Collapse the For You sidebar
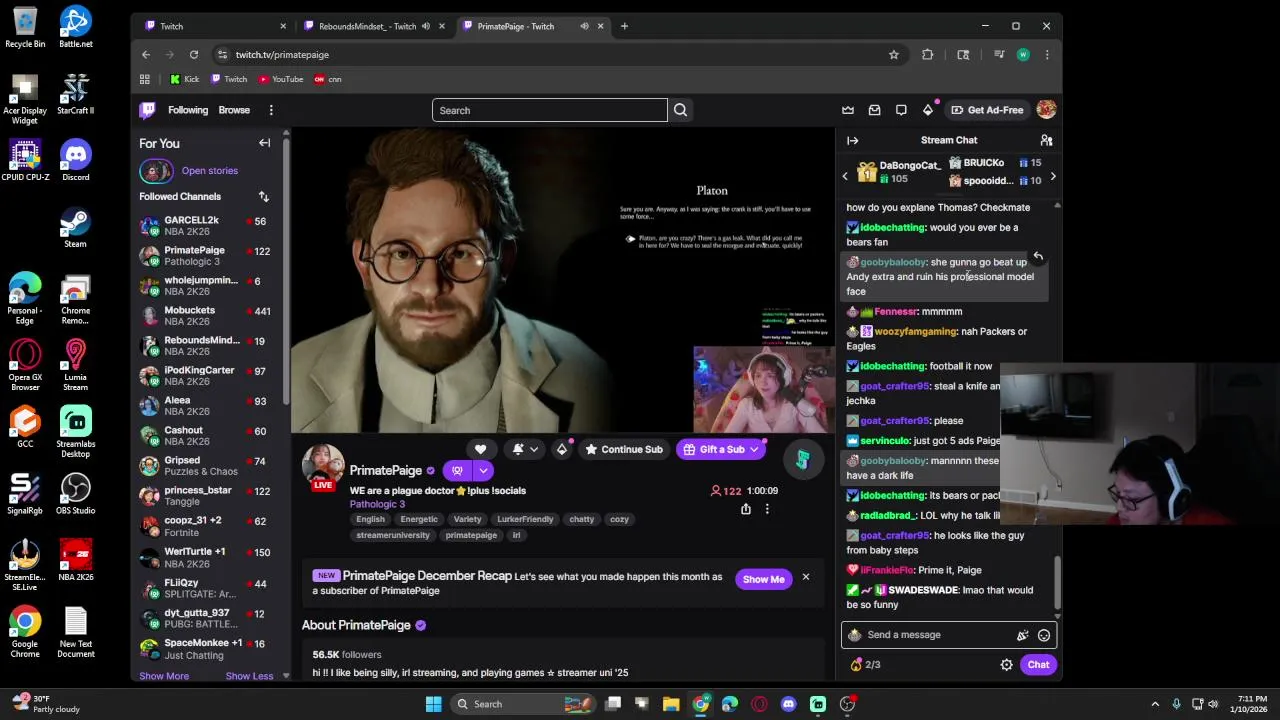 click(265, 143)
